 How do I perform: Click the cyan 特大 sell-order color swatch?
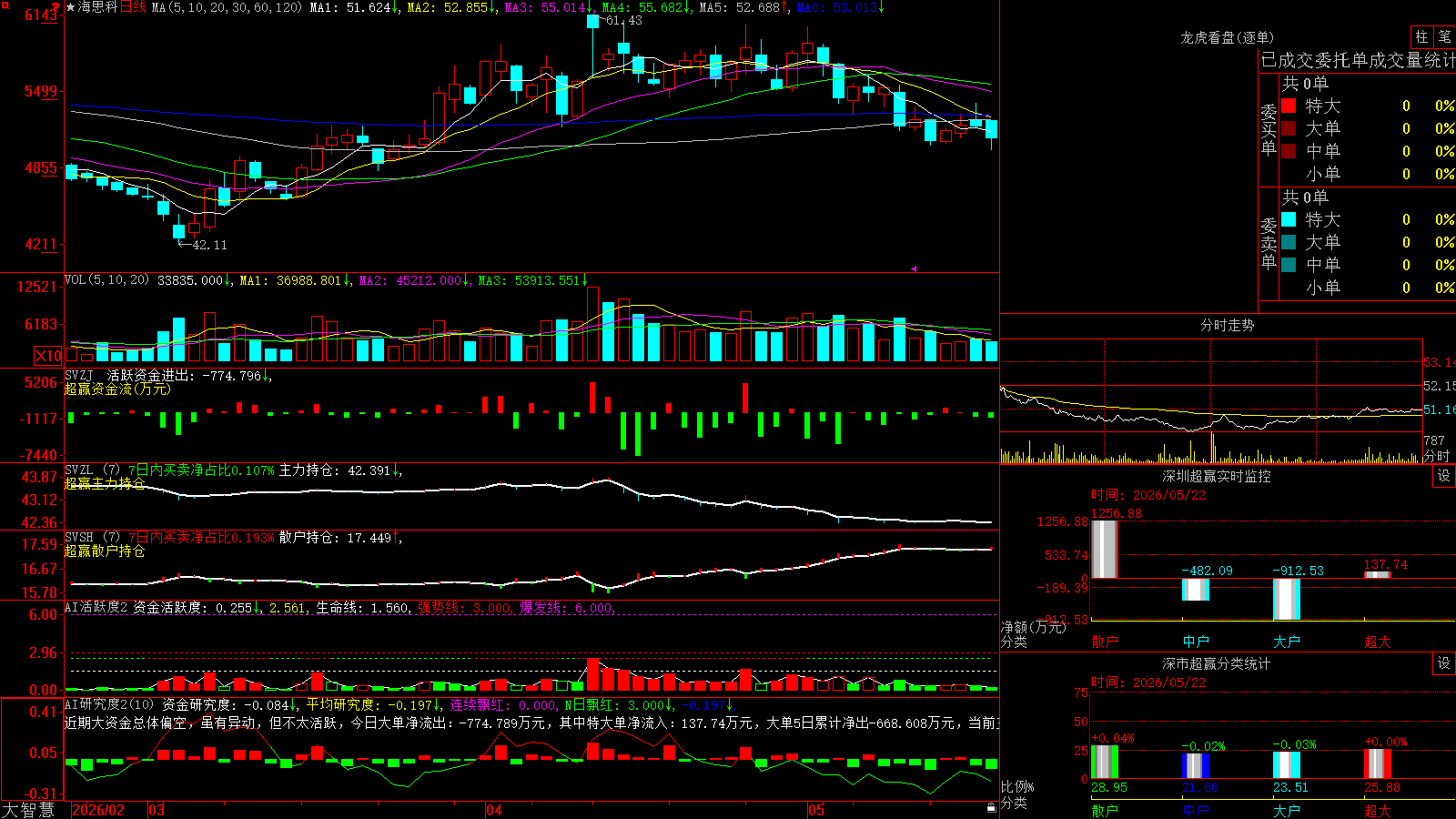(x=1289, y=219)
